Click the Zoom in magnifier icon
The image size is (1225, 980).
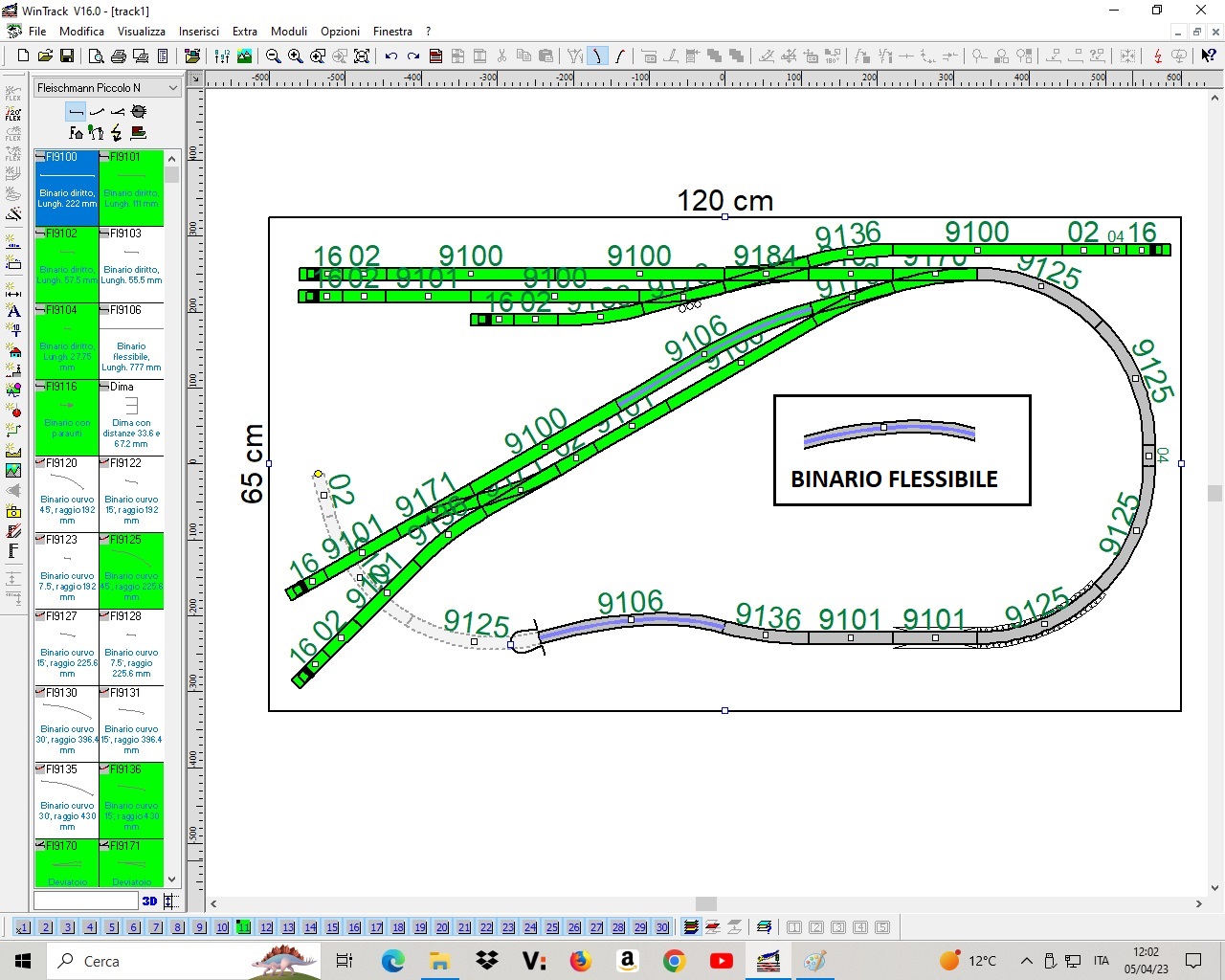296,56
